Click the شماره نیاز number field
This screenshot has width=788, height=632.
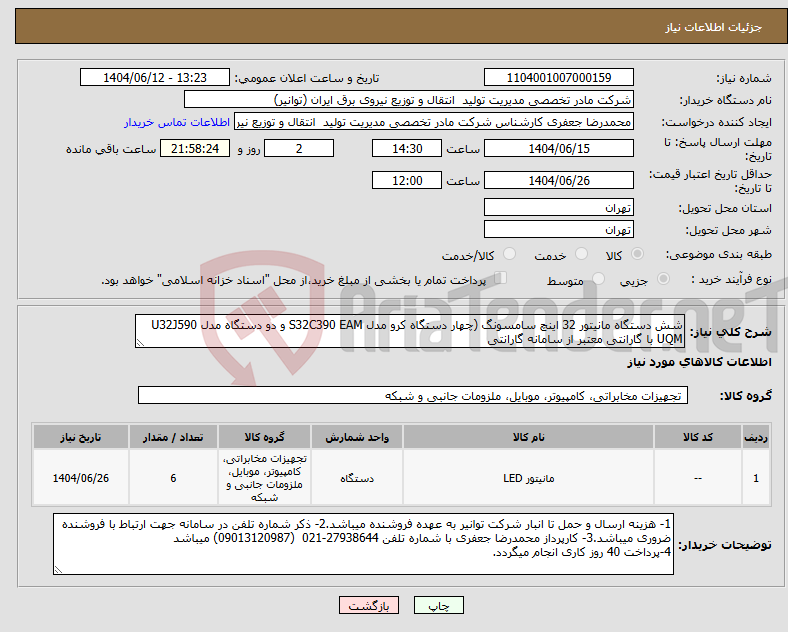558,77
